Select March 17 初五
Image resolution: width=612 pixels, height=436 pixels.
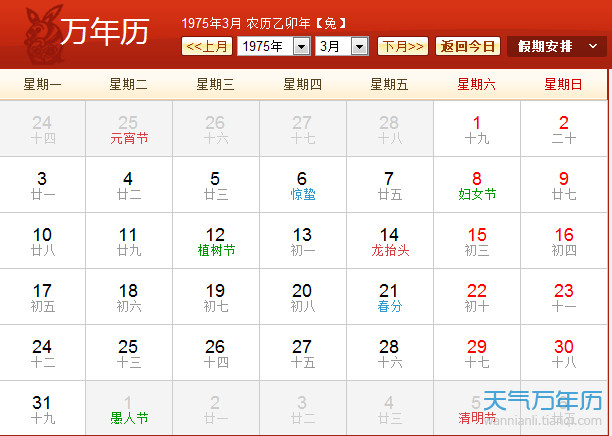click(x=42, y=297)
